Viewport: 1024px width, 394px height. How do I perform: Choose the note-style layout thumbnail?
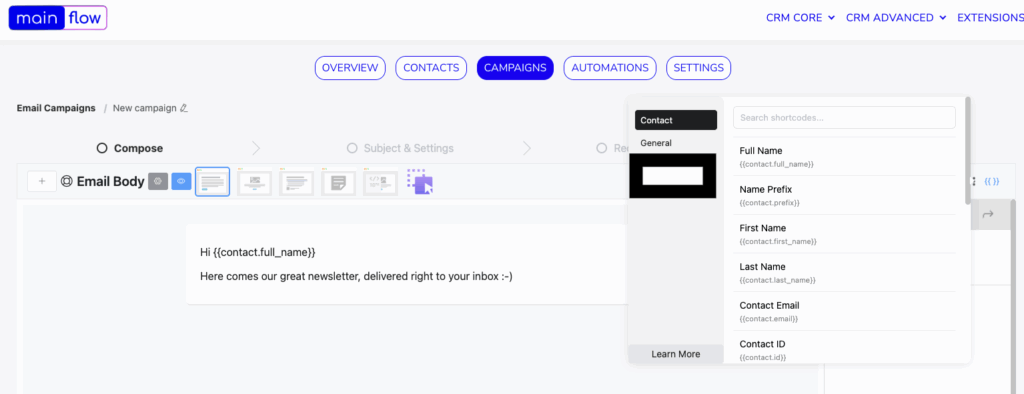click(338, 182)
